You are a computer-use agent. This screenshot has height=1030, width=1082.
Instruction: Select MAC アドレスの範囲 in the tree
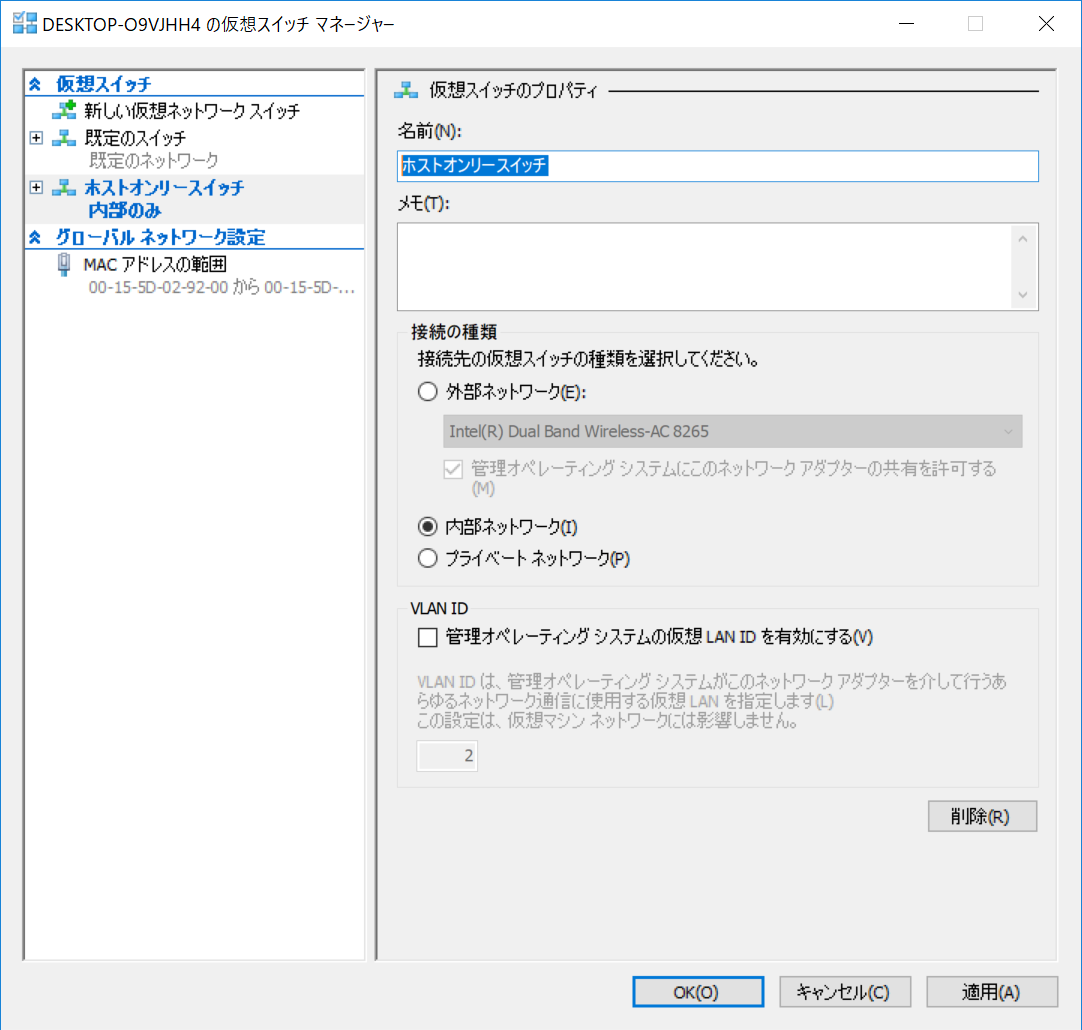click(155, 264)
